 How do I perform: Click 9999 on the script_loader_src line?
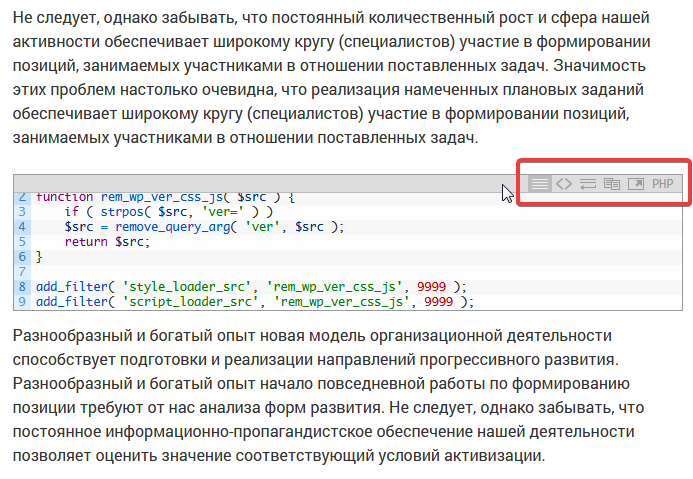pos(438,302)
